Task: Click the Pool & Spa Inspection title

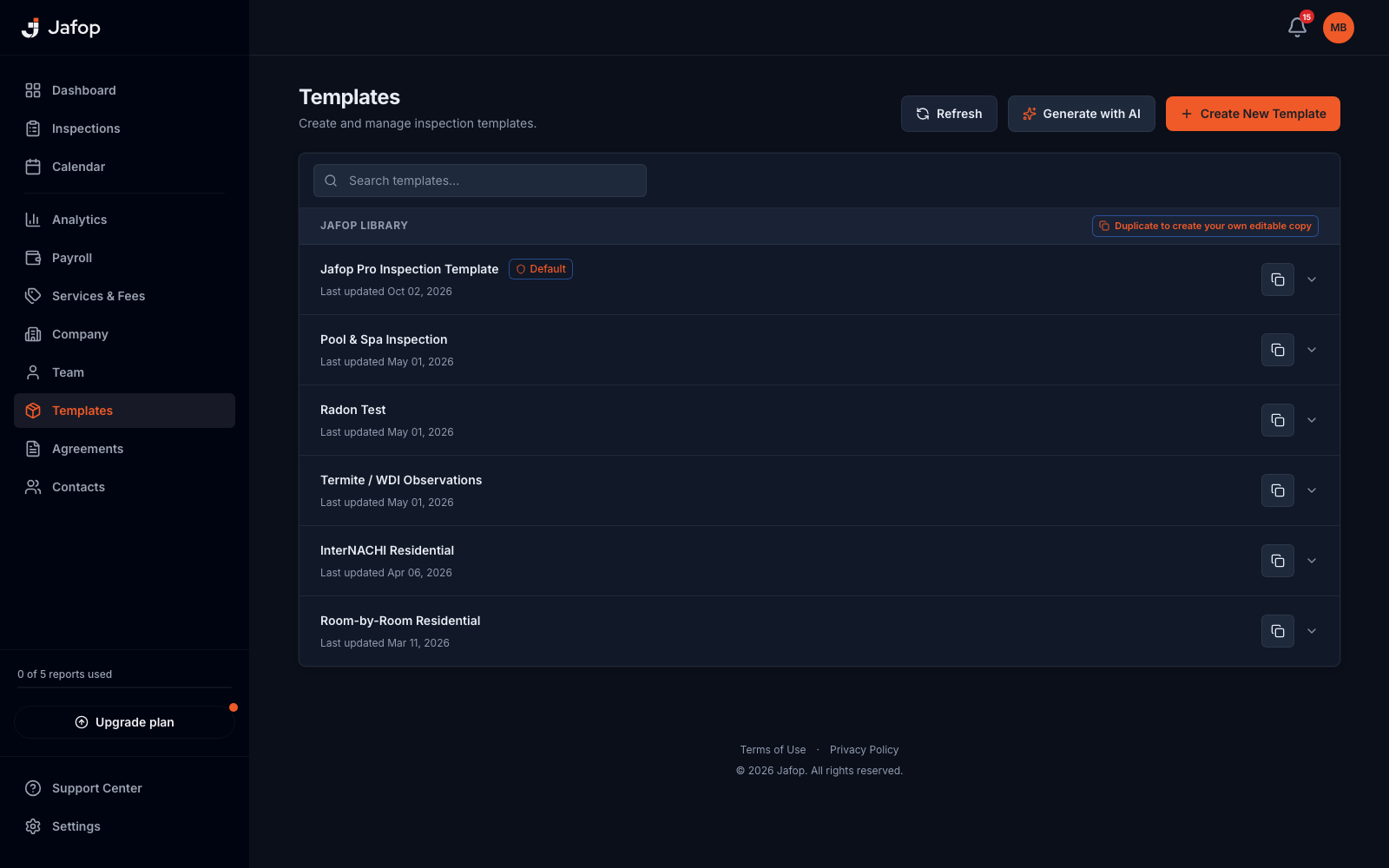Action: 384,339
